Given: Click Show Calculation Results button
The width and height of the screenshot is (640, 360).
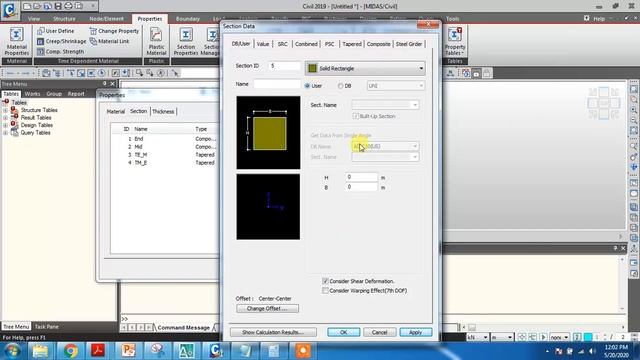Looking at the screenshot, I should pyautogui.click(x=273, y=332).
